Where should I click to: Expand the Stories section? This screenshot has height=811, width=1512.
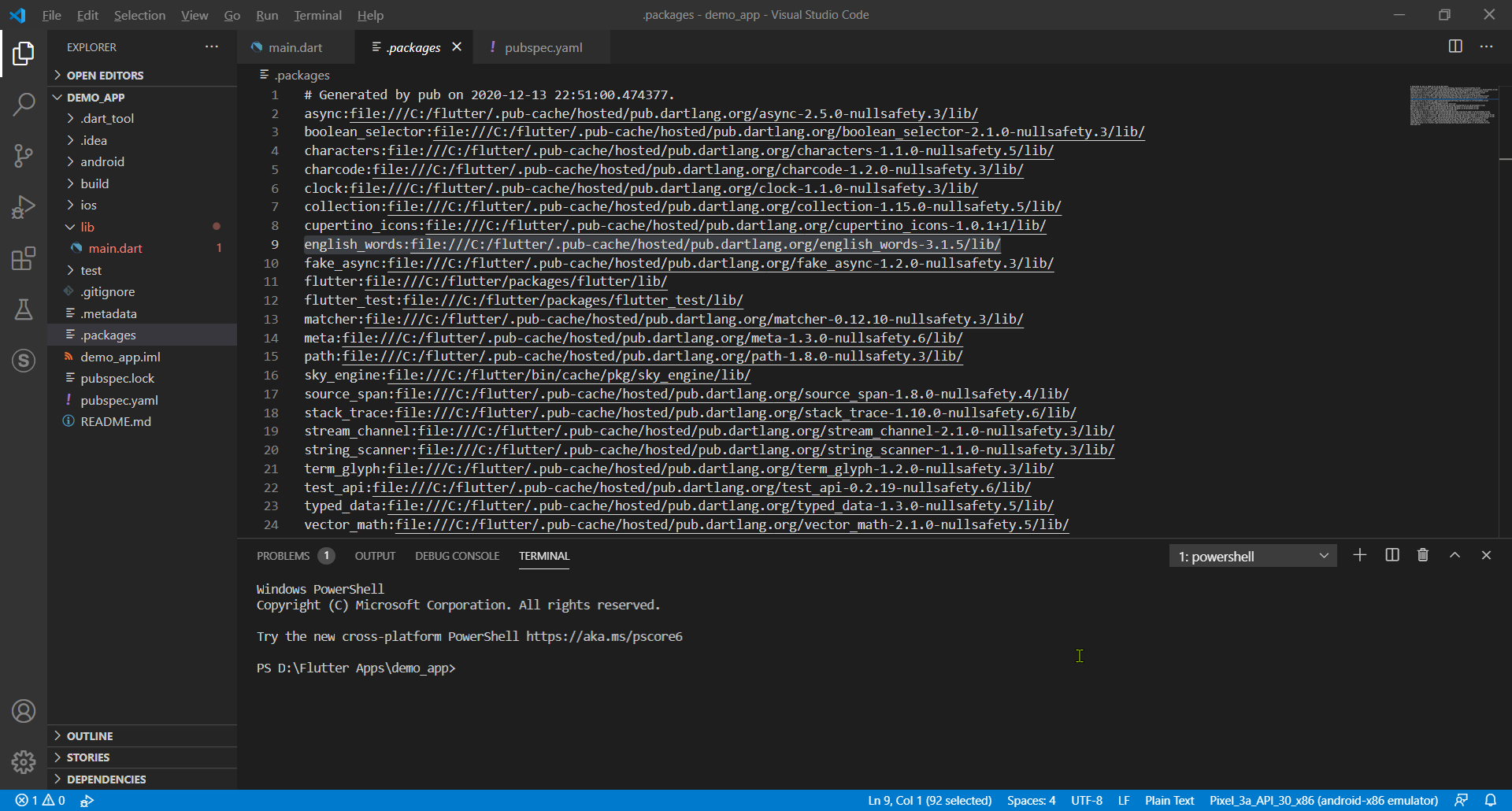pos(142,757)
